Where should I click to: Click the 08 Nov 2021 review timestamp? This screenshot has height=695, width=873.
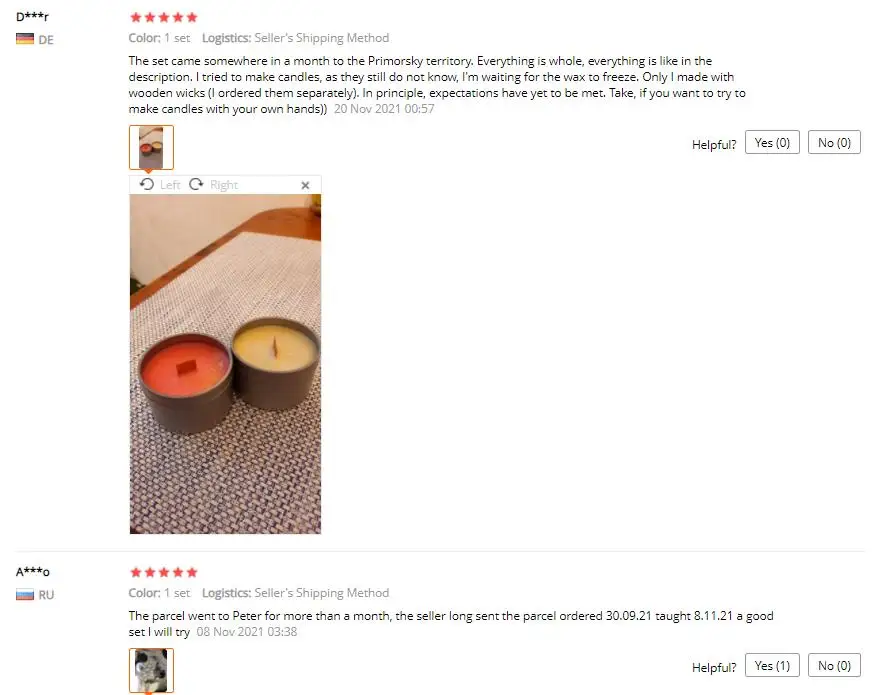click(x=247, y=632)
